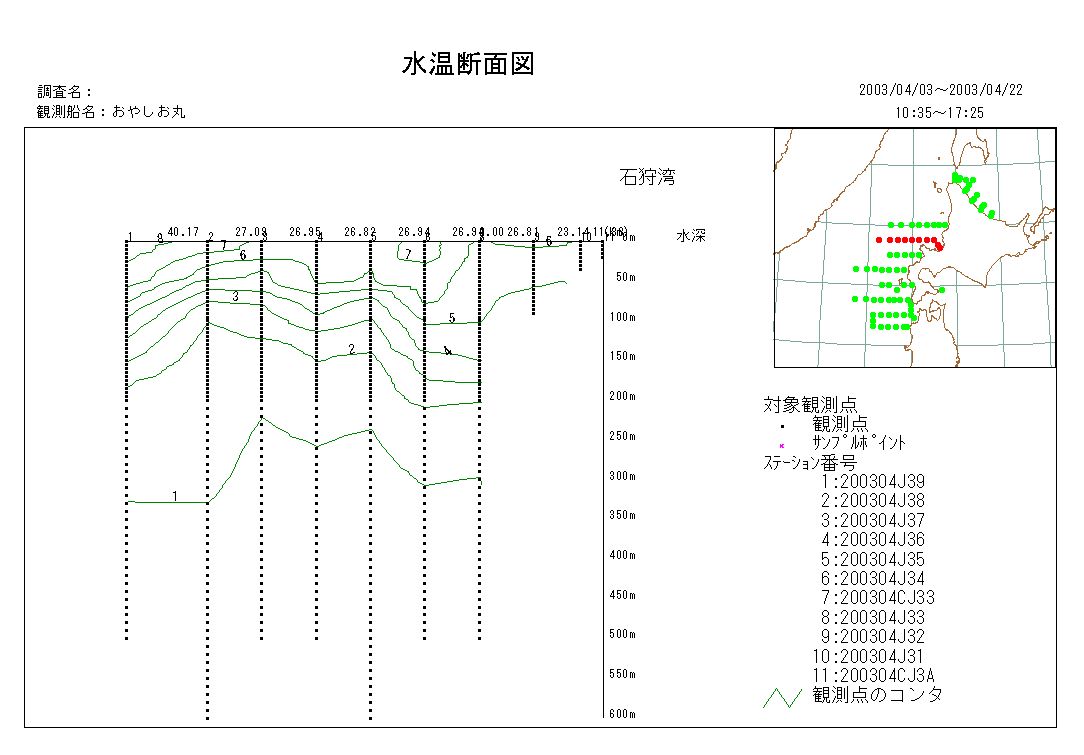Viewport: 1084px width, 755px height.
Task: Click the 500m depth axis label
Action: tap(622, 634)
